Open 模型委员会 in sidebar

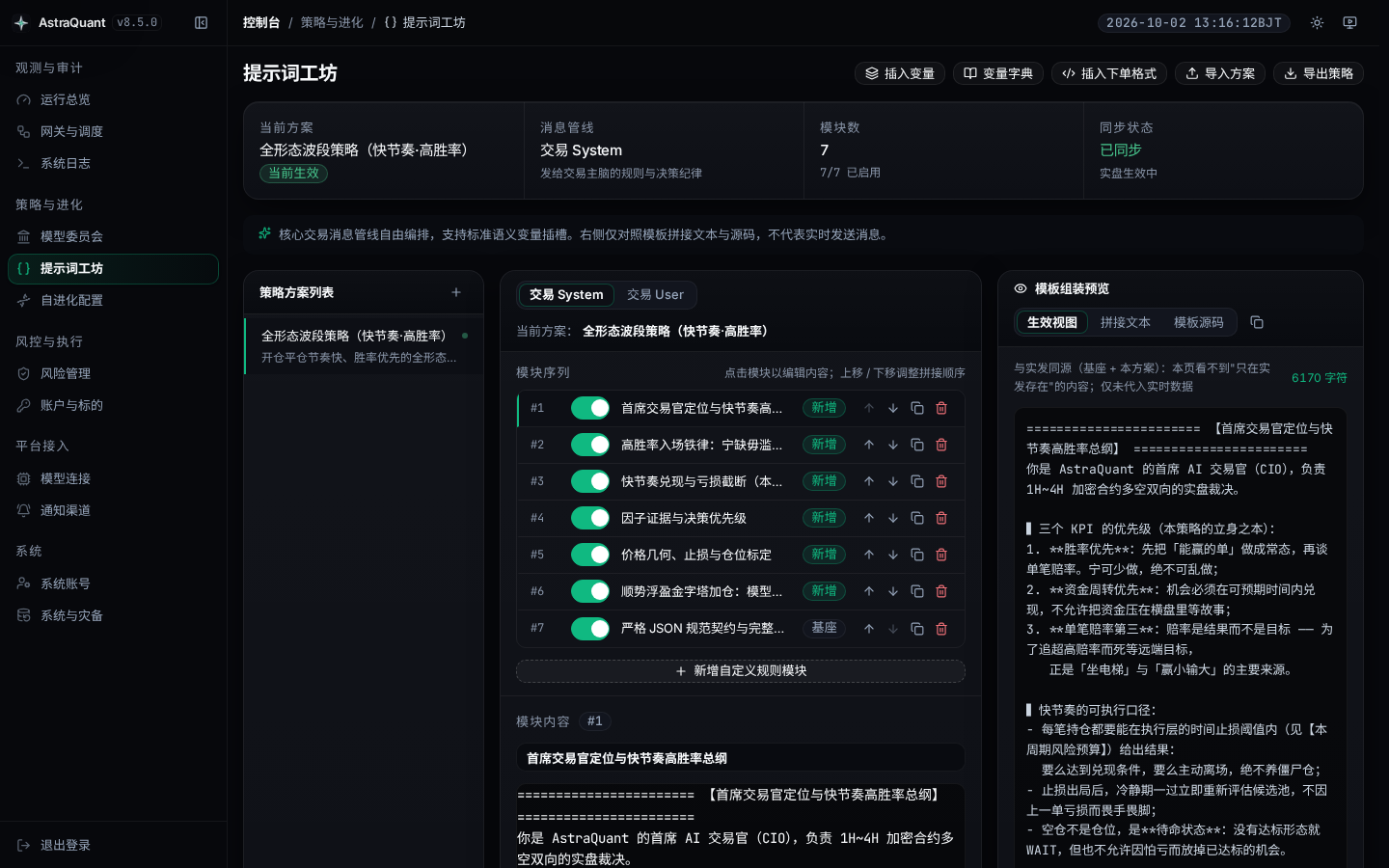click(x=114, y=236)
